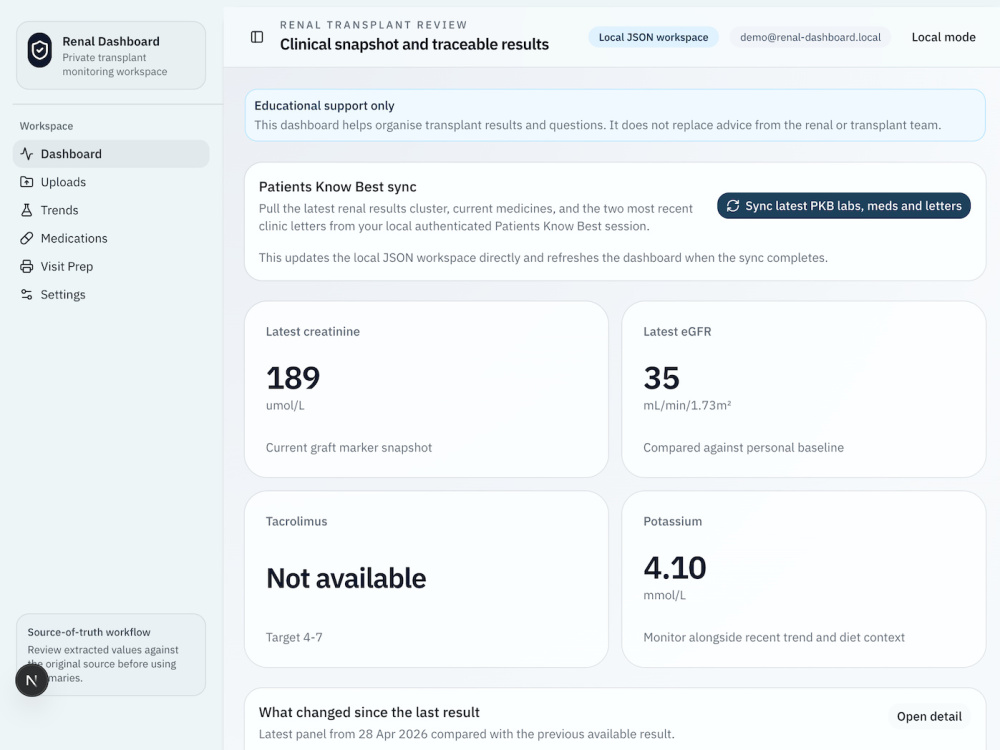Click the demo@renal-dashboard.local account chip
This screenshot has height=750, width=1000.
coord(810,37)
